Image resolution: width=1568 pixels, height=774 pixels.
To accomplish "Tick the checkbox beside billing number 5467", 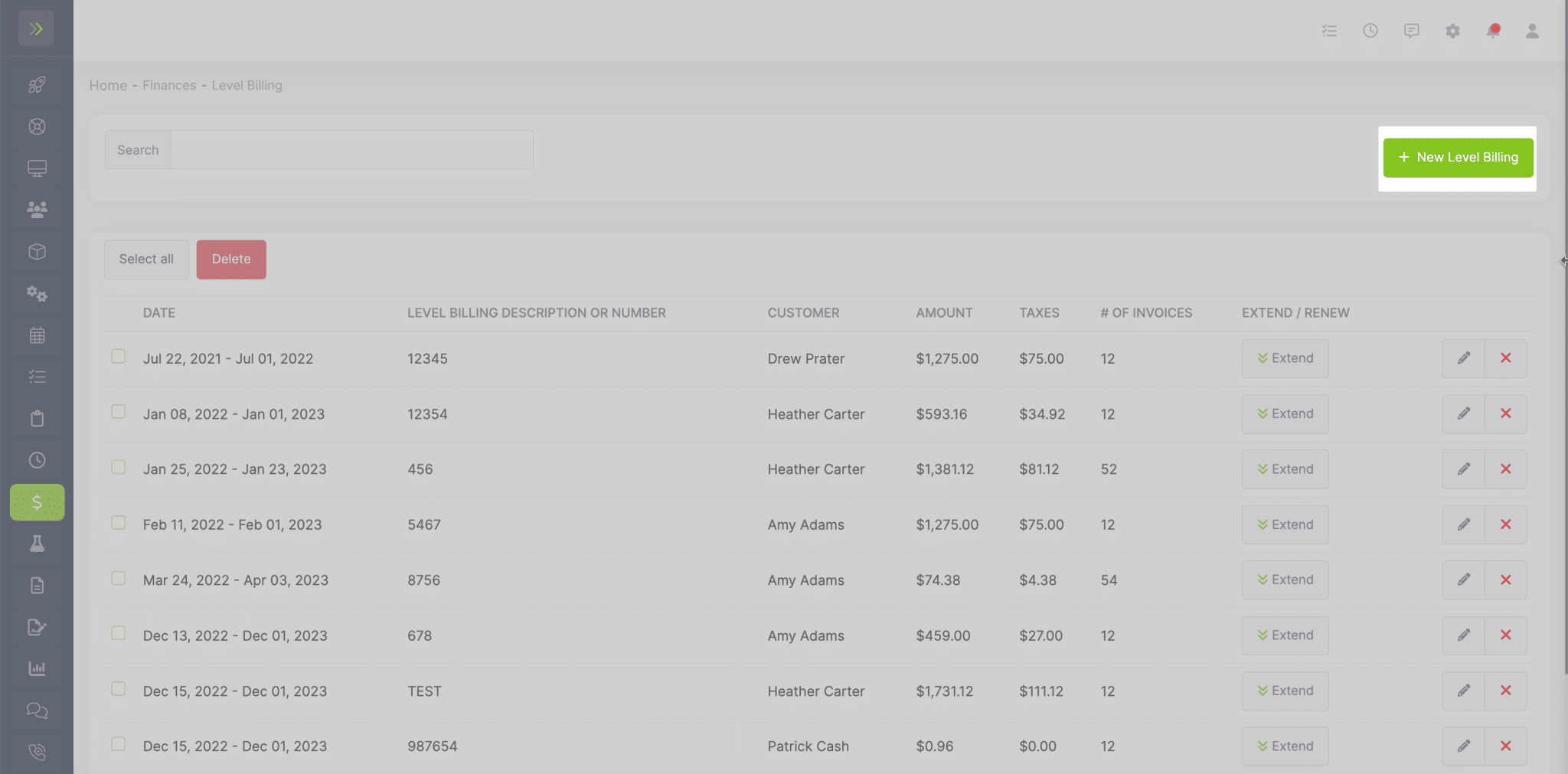I will point(119,522).
